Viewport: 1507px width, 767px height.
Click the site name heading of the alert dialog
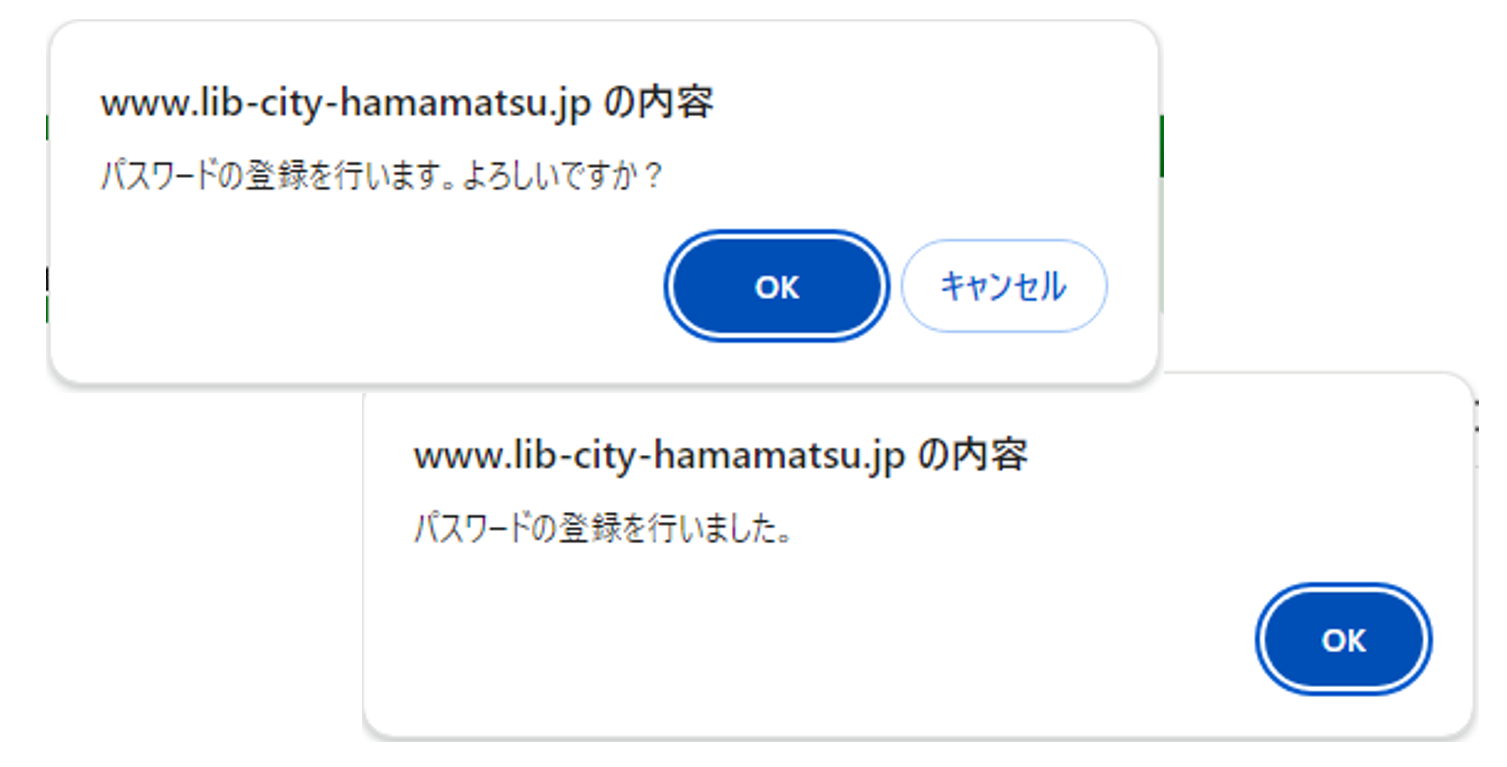point(720,456)
